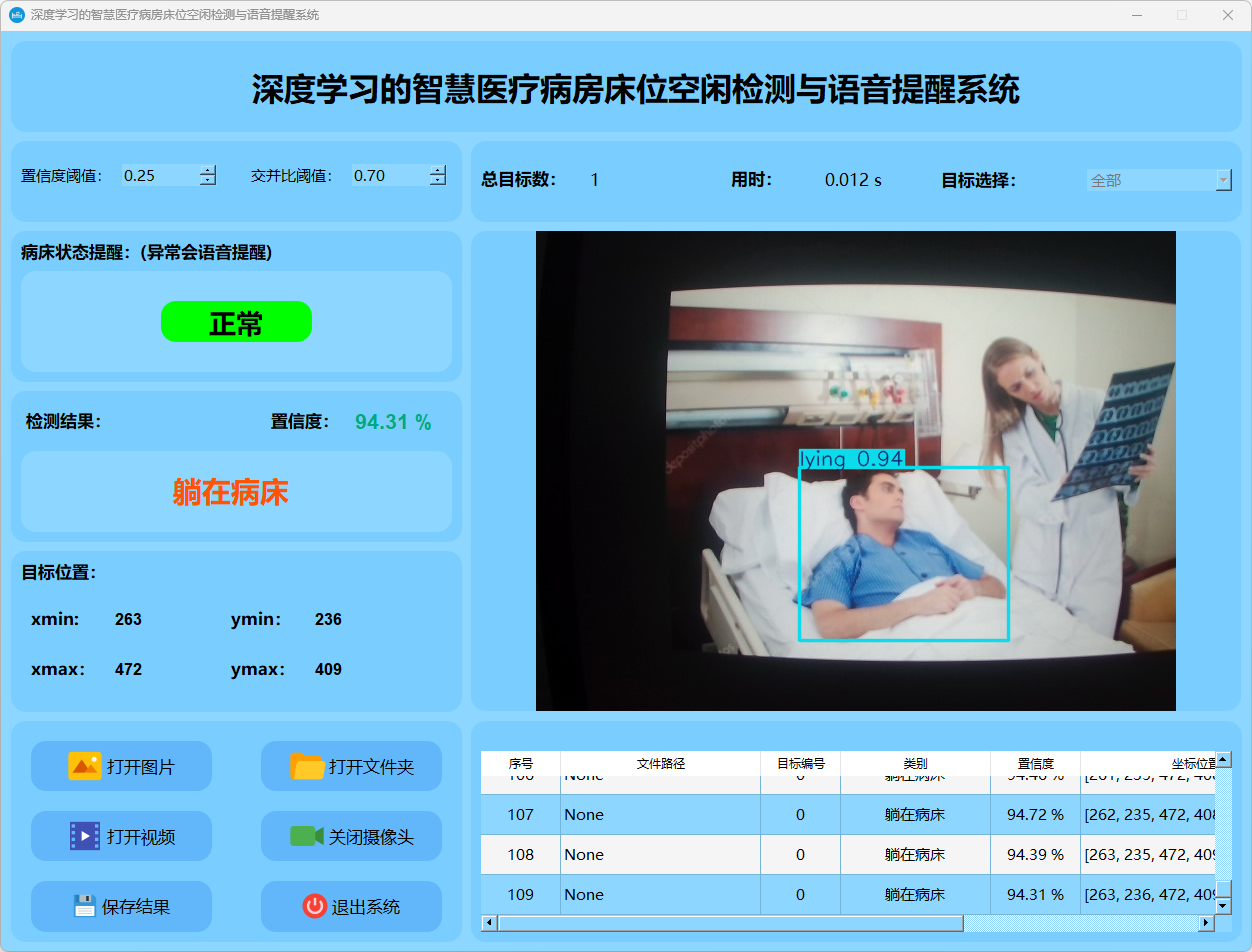Click the lying 0.94 detection box in image
This screenshot has width=1252, height=952.
tap(903, 553)
